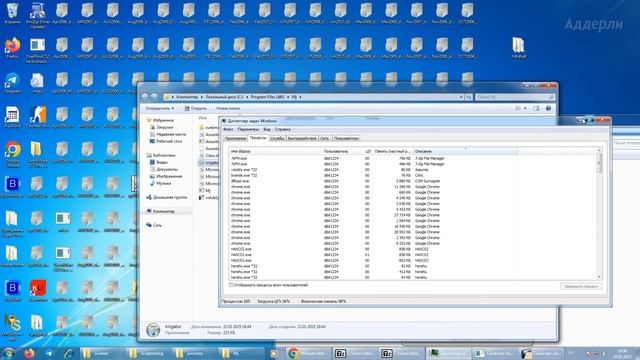Open the Справка menu in Task Manager
Screen dimensions: 640x360
click(x=282, y=129)
